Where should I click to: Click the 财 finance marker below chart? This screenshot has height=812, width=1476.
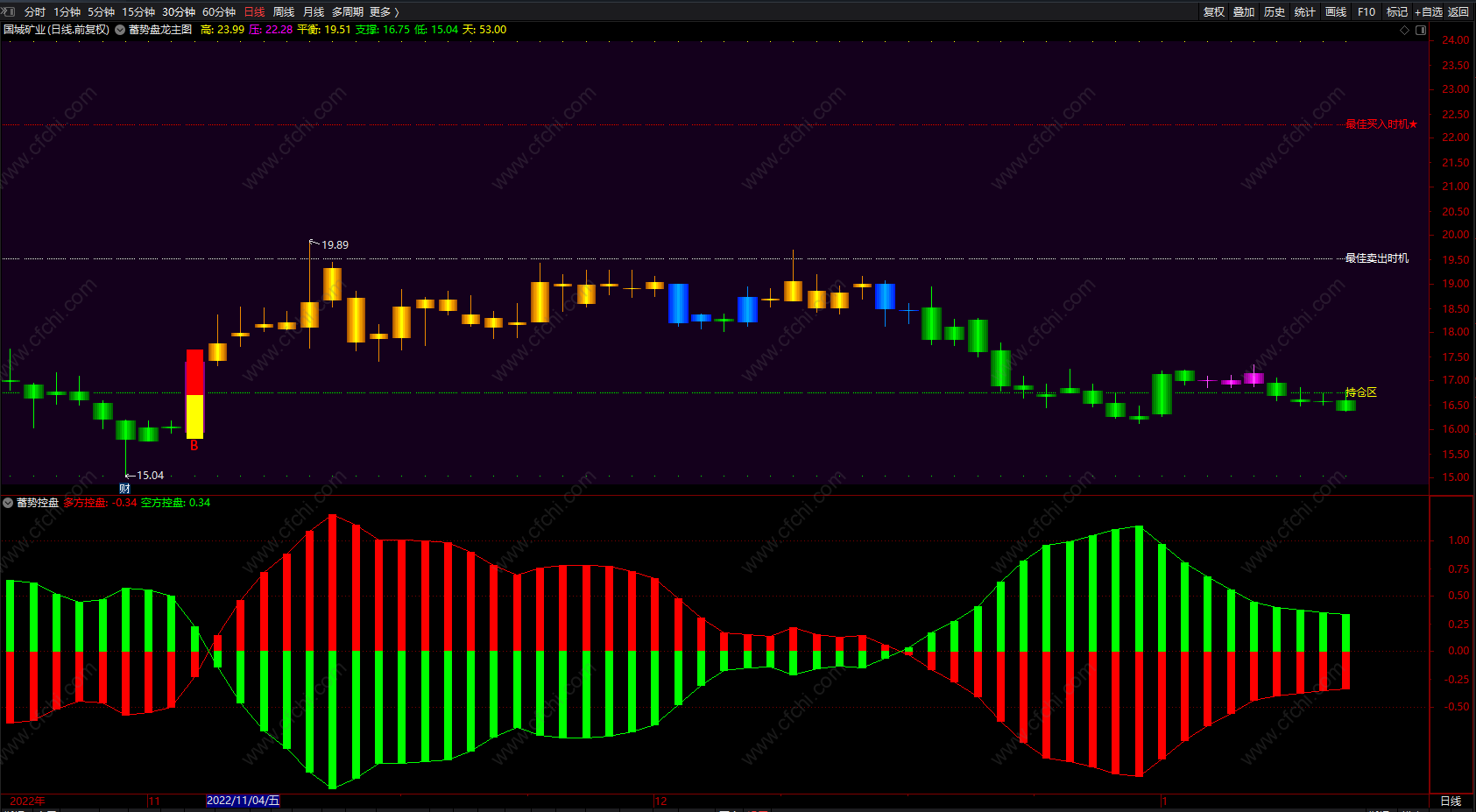(x=124, y=489)
